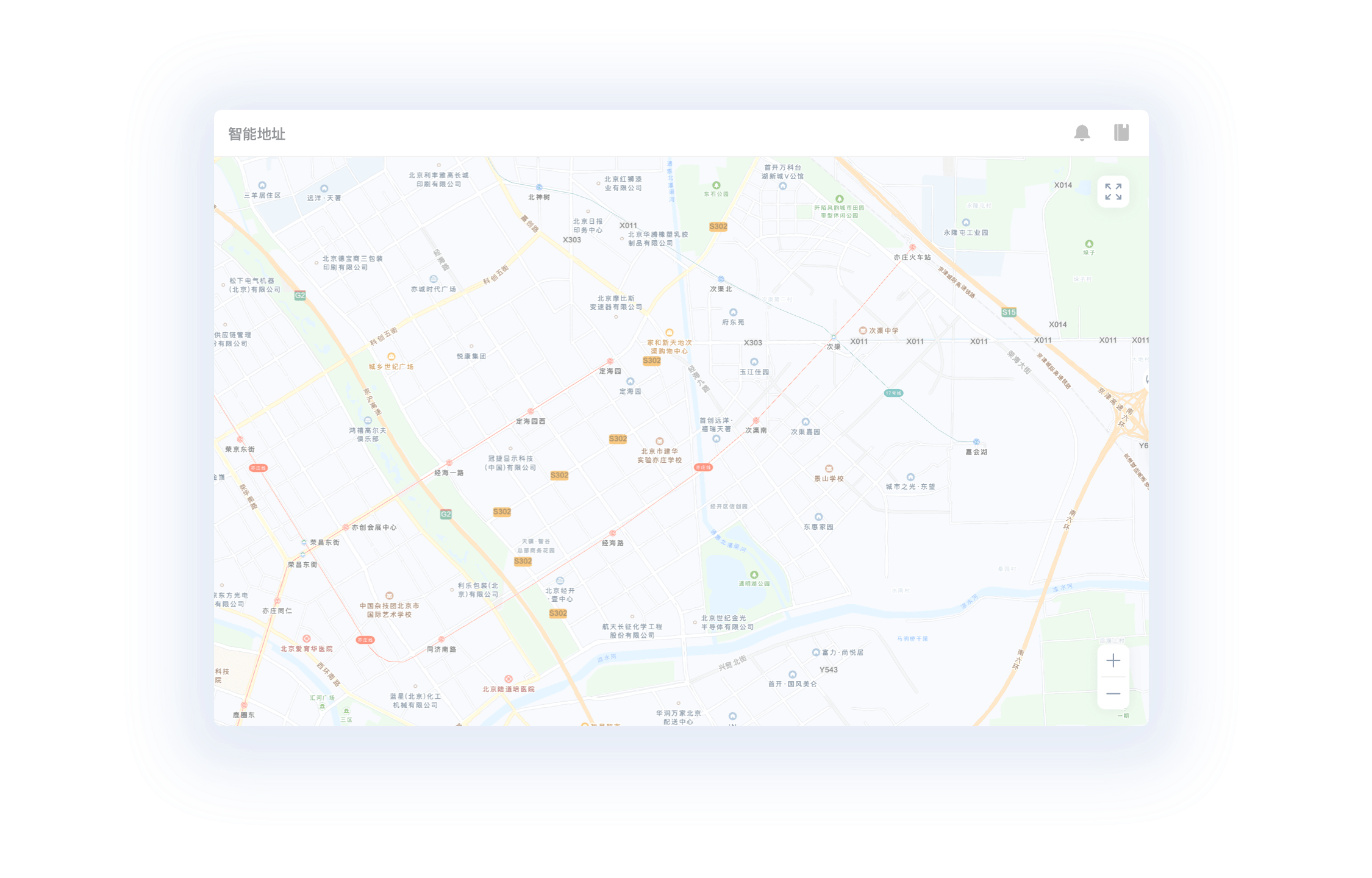
Task: Open the notification bell
Action: 1082,132
